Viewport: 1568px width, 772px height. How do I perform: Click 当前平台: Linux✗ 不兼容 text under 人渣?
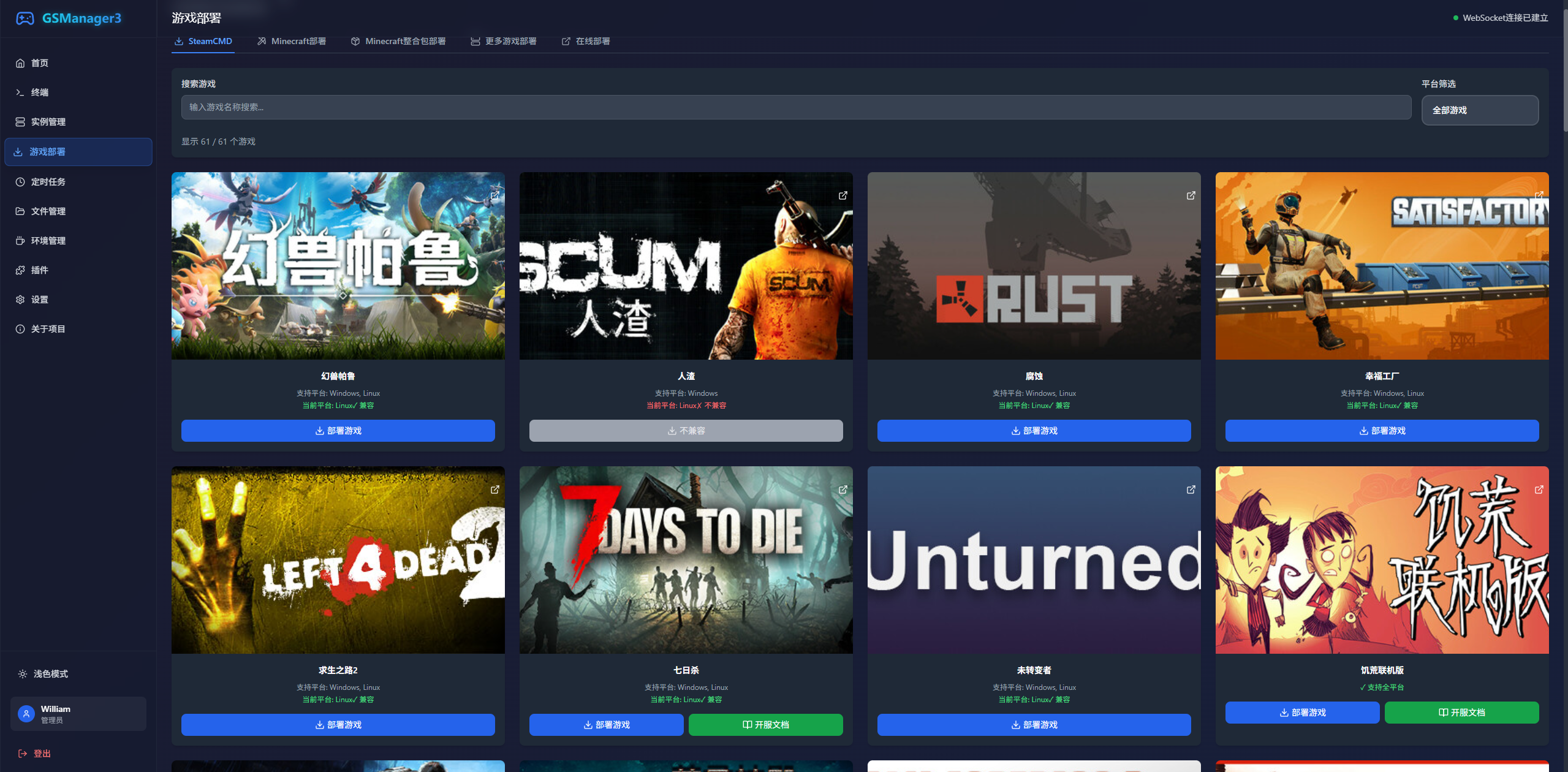coord(686,406)
